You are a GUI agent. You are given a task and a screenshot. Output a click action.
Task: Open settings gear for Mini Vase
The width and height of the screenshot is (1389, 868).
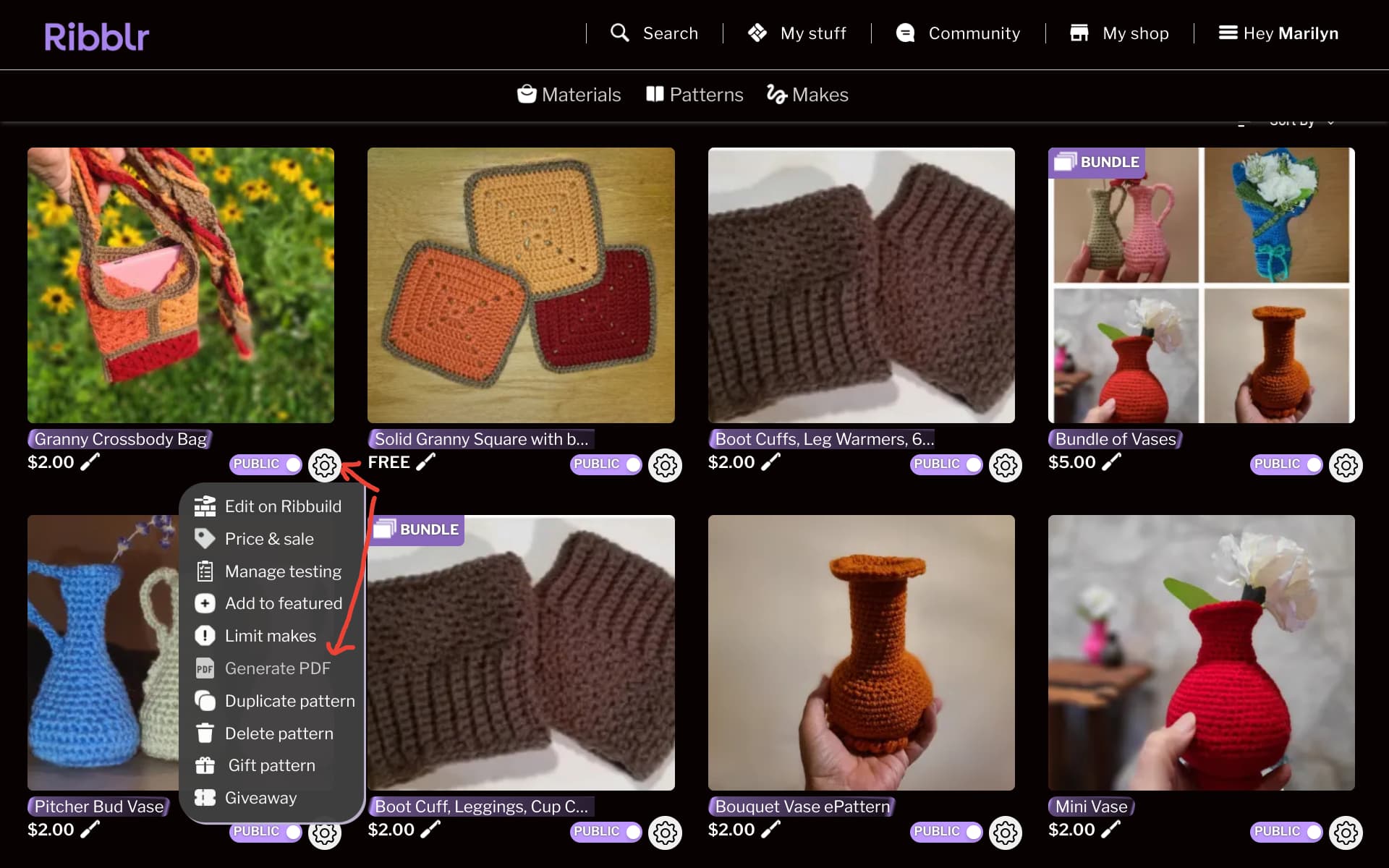(x=1346, y=833)
